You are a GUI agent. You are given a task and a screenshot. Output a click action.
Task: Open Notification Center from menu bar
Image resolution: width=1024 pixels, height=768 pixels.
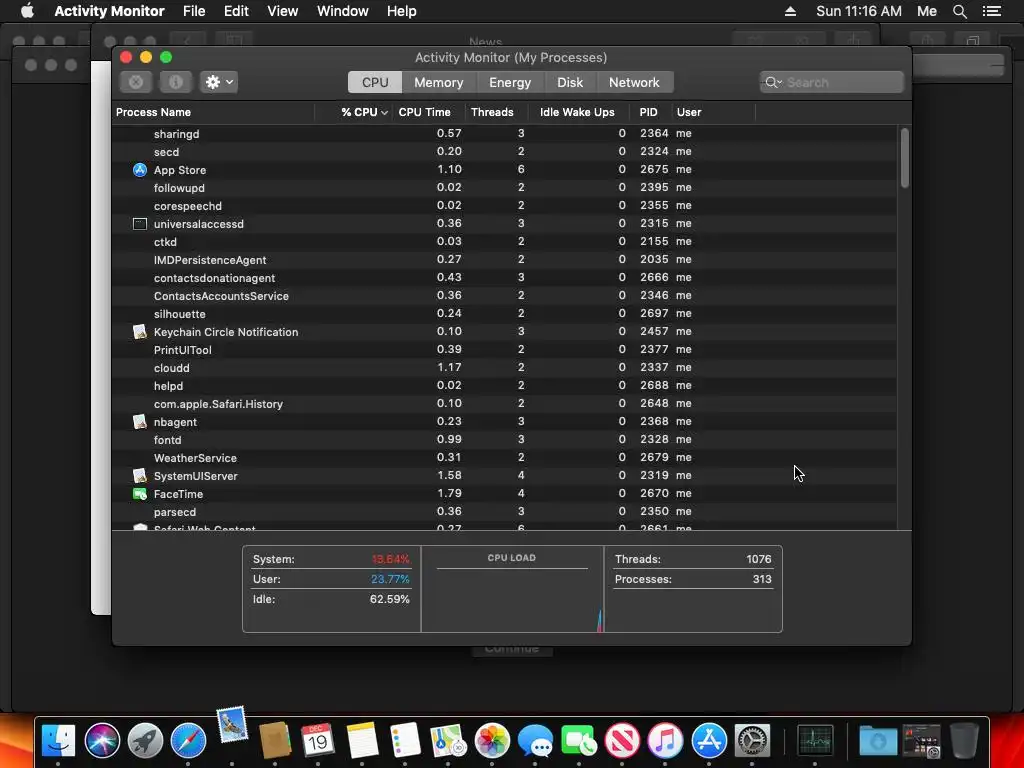(992, 11)
